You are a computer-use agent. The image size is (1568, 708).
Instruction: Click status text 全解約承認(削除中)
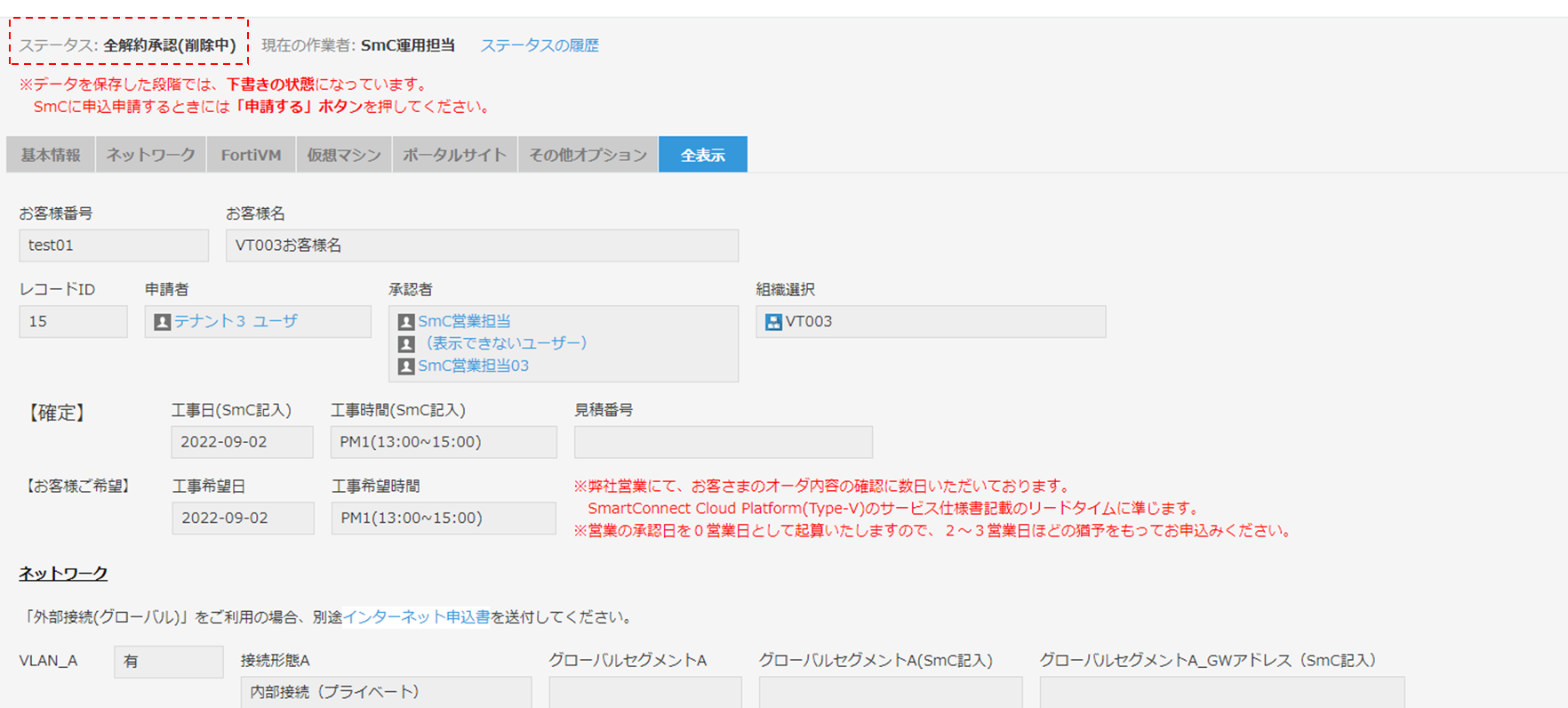point(170,45)
